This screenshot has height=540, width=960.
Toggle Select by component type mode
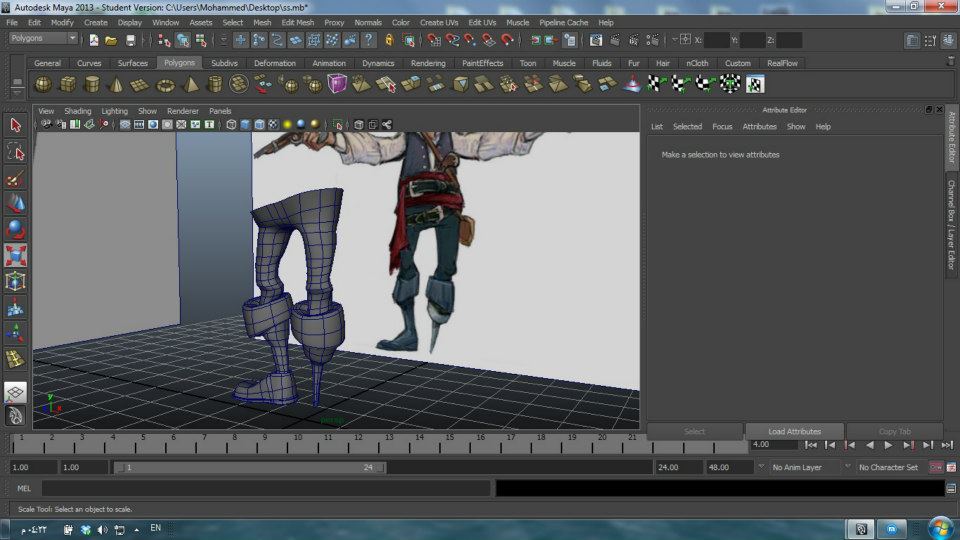click(x=201, y=40)
